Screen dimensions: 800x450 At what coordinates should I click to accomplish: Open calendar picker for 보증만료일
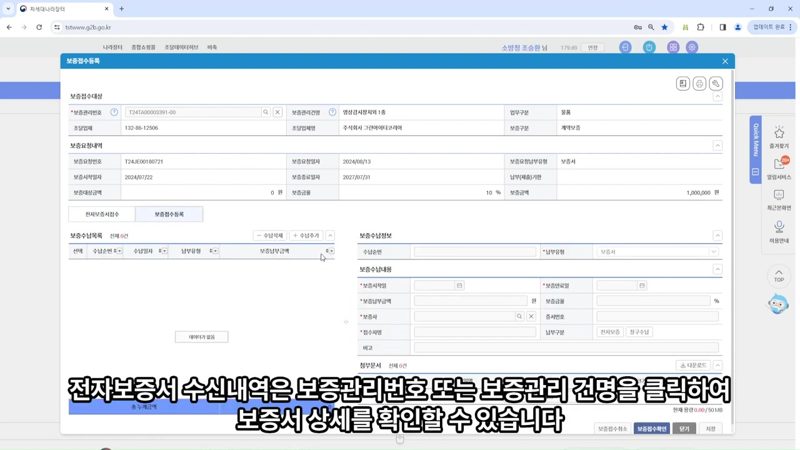(x=642, y=286)
